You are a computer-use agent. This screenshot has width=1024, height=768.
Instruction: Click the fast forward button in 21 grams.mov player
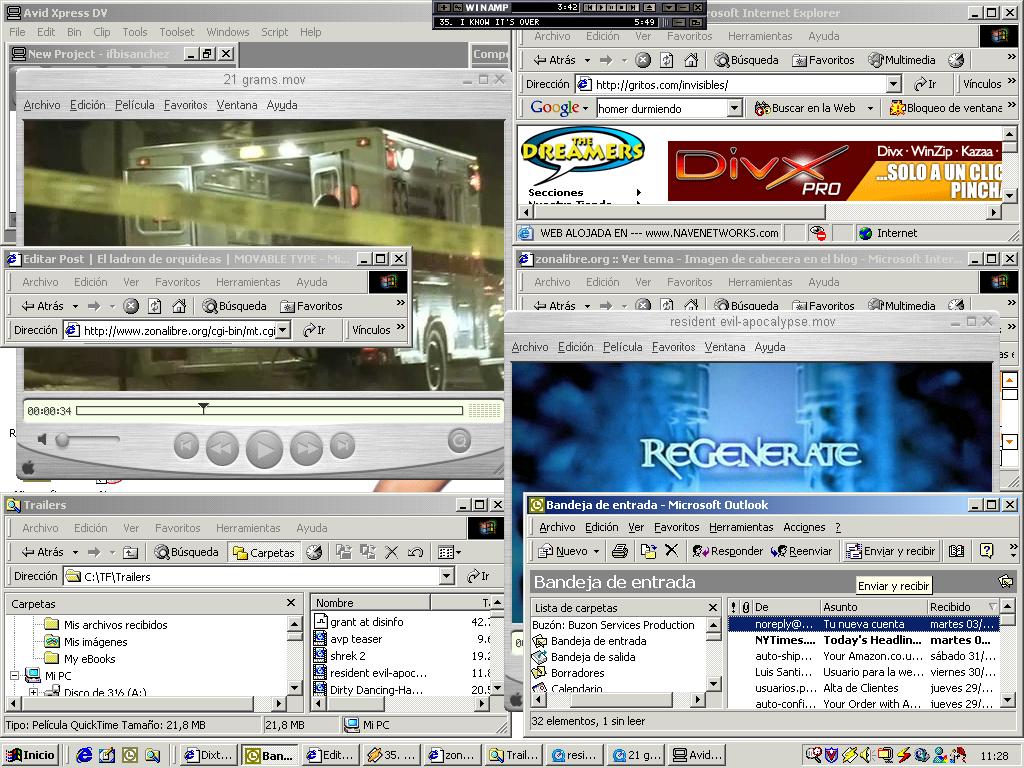pos(306,447)
